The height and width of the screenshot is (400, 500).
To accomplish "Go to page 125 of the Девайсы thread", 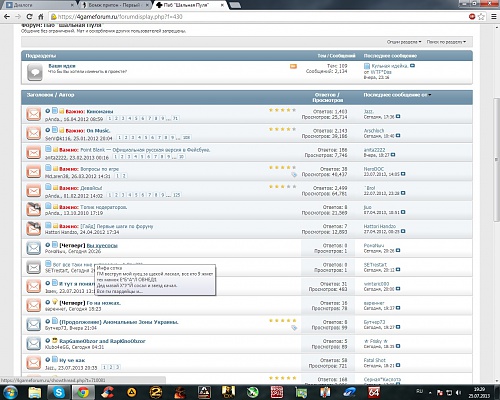I will pos(176,195).
